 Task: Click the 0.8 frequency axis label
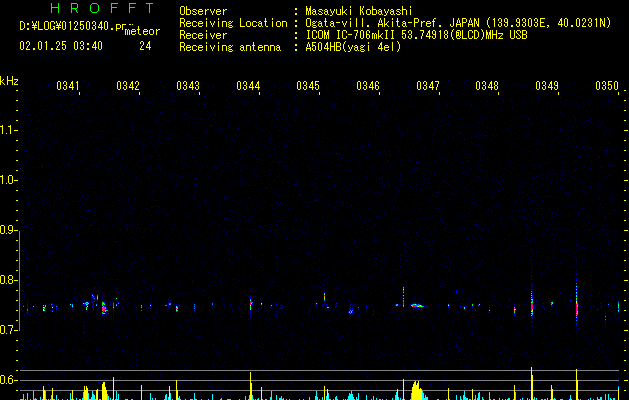coord(9,280)
